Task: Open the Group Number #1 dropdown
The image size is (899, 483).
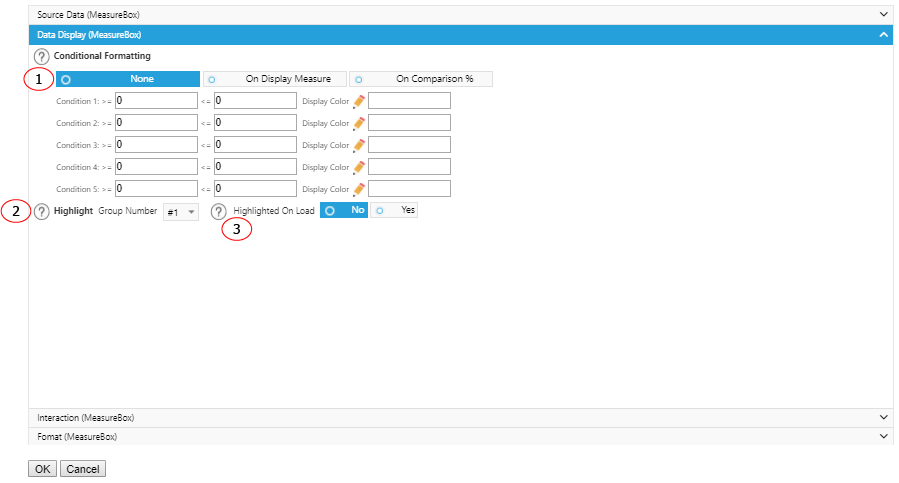Action: tap(181, 212)
